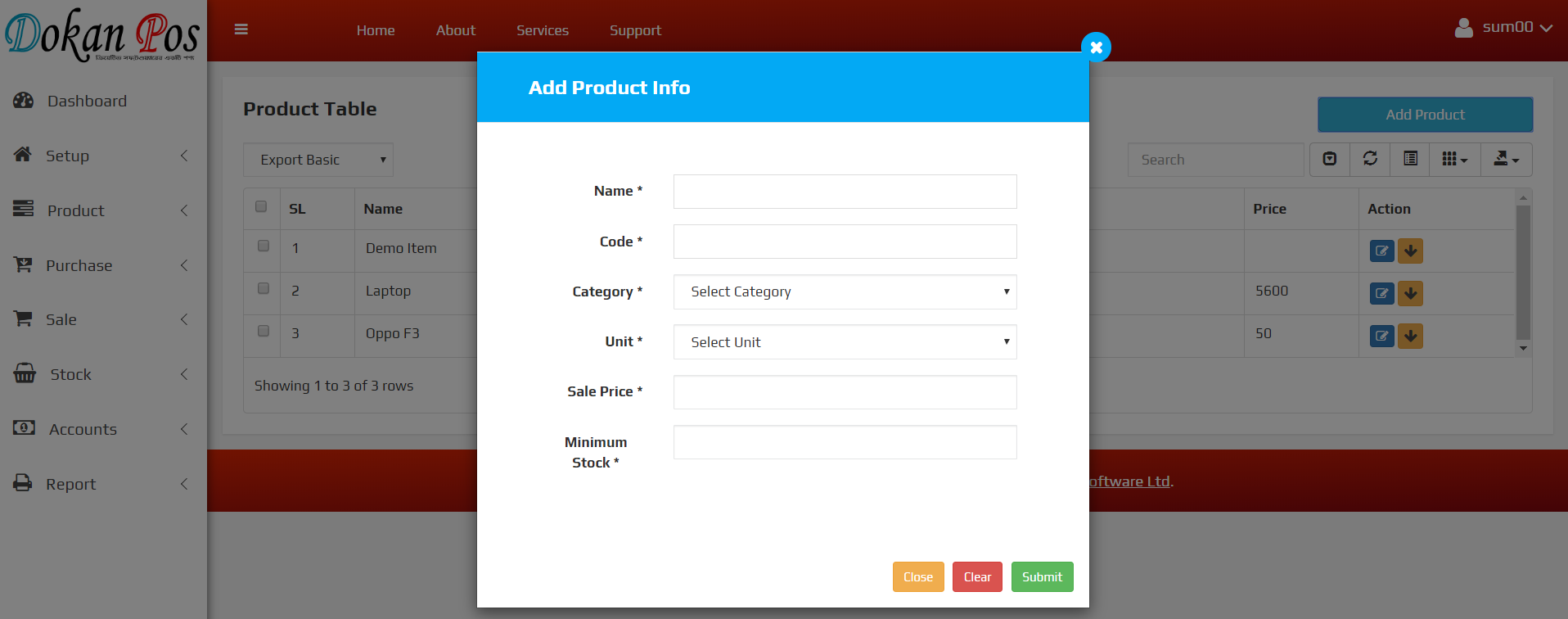Click edit icon for the Laptop row
Image resolution: width=1568 pixels, height=619 pixels.
(1381, 293)
